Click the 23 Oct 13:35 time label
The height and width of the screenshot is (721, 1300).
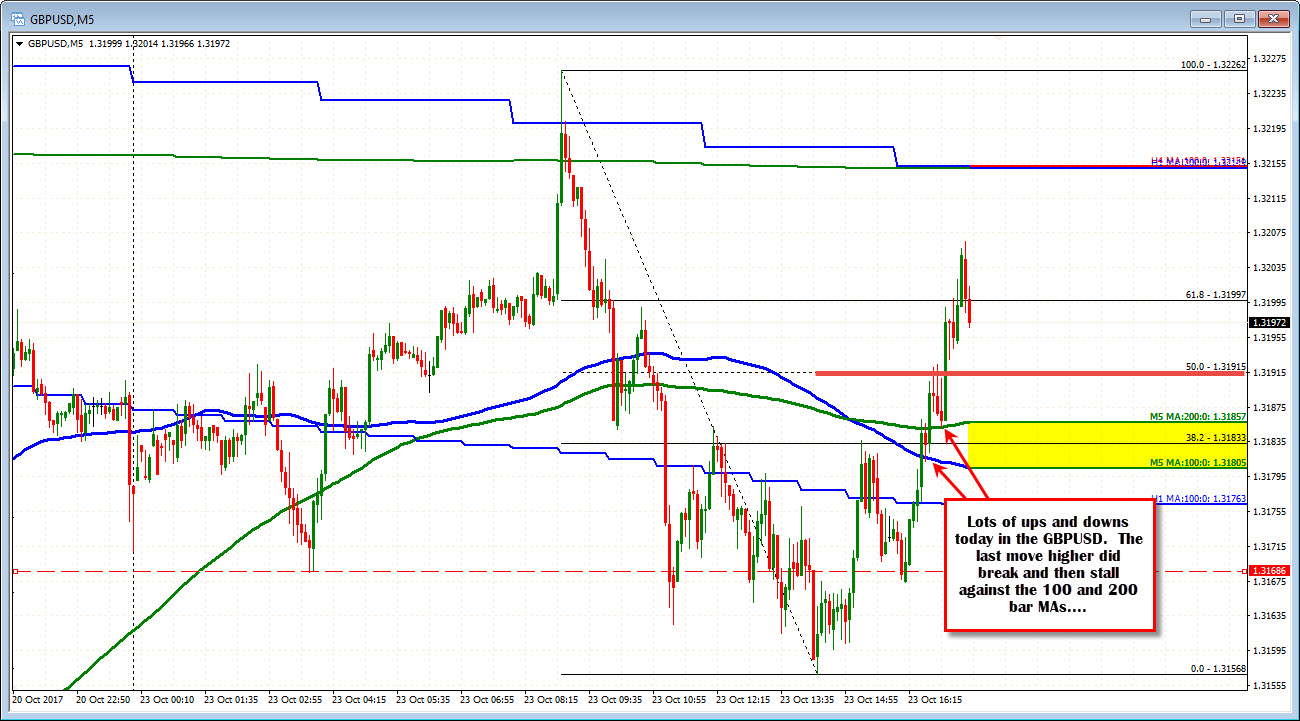point(808,700)
